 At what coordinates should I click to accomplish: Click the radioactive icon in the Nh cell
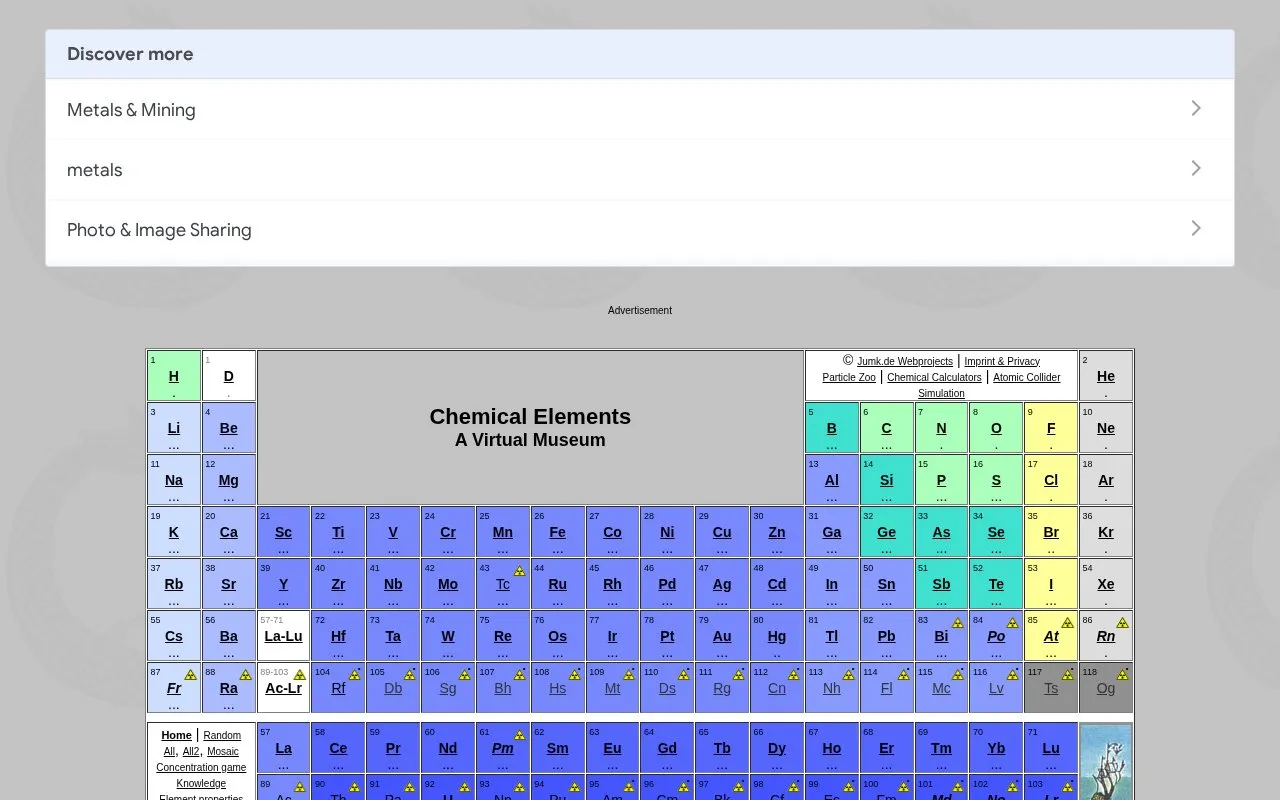pos(849,675)
